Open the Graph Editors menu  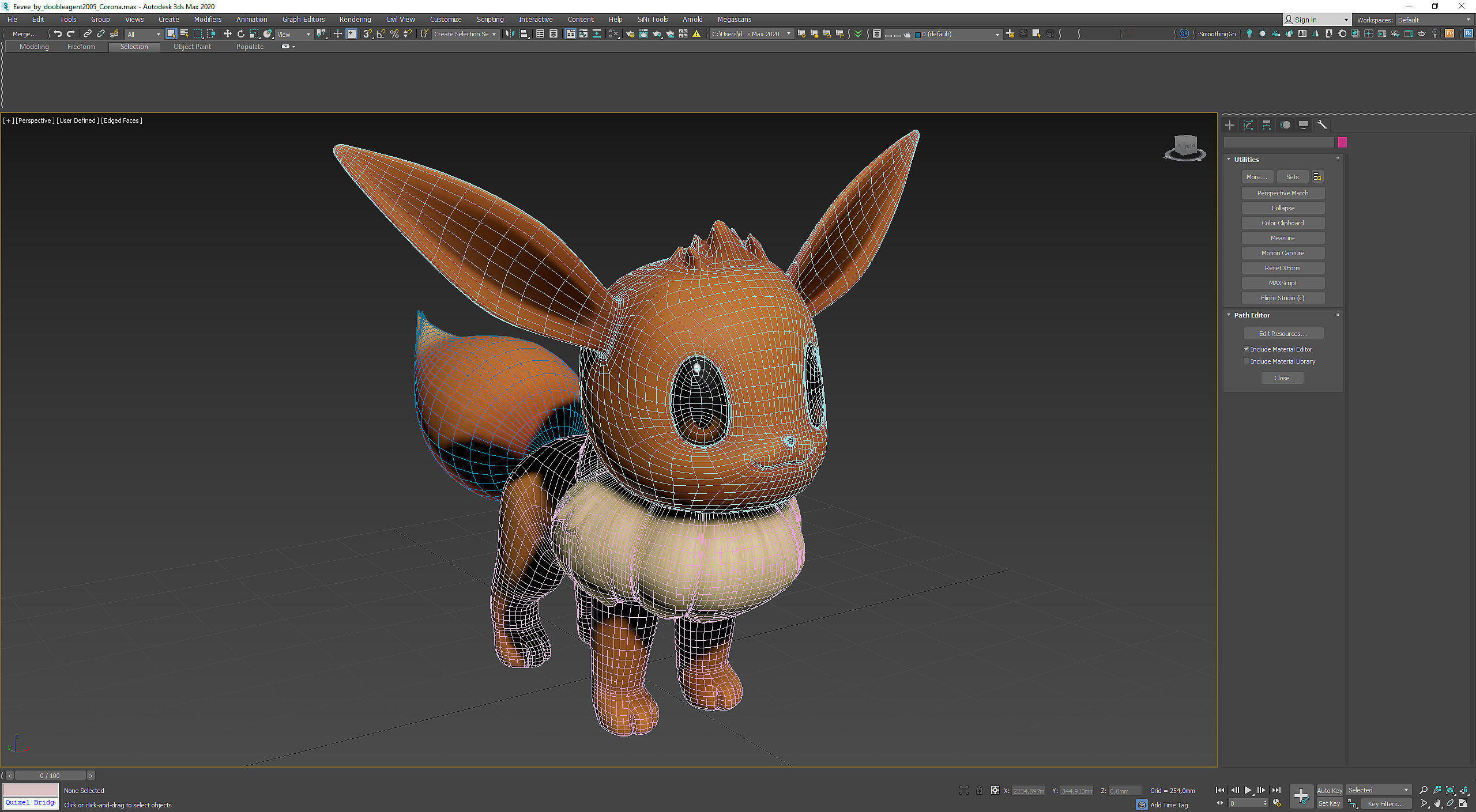[x=303, y=20]
